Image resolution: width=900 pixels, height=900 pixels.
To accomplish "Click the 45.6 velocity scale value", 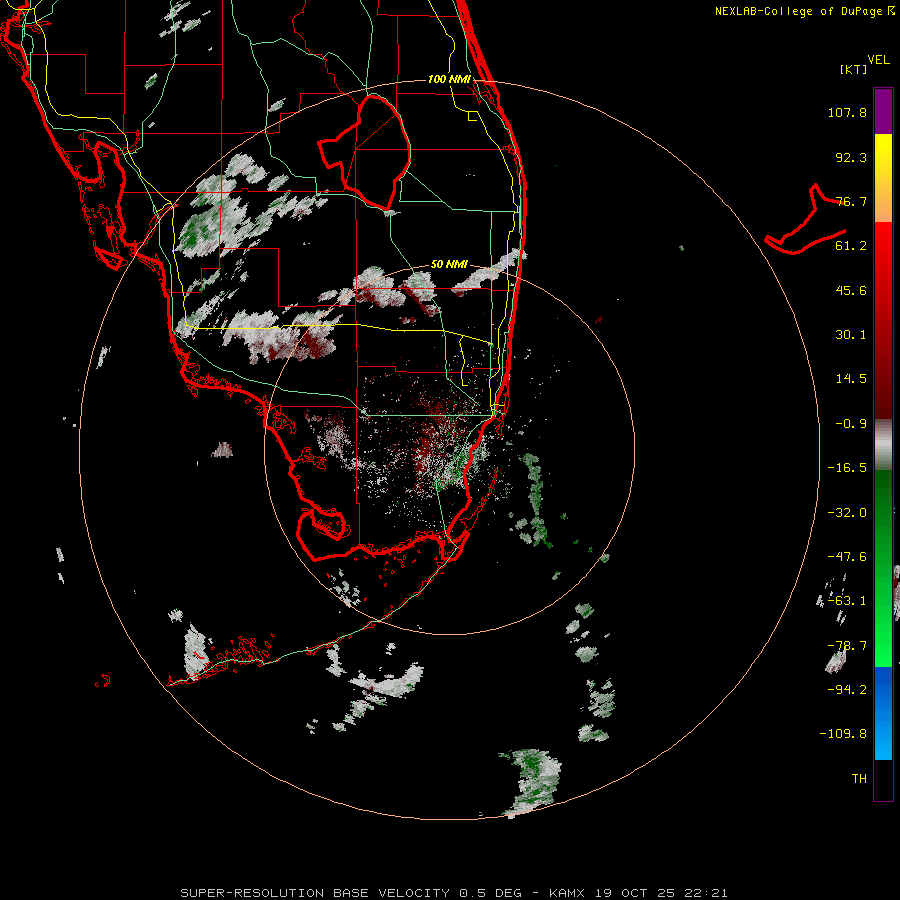I will [851, 290].
